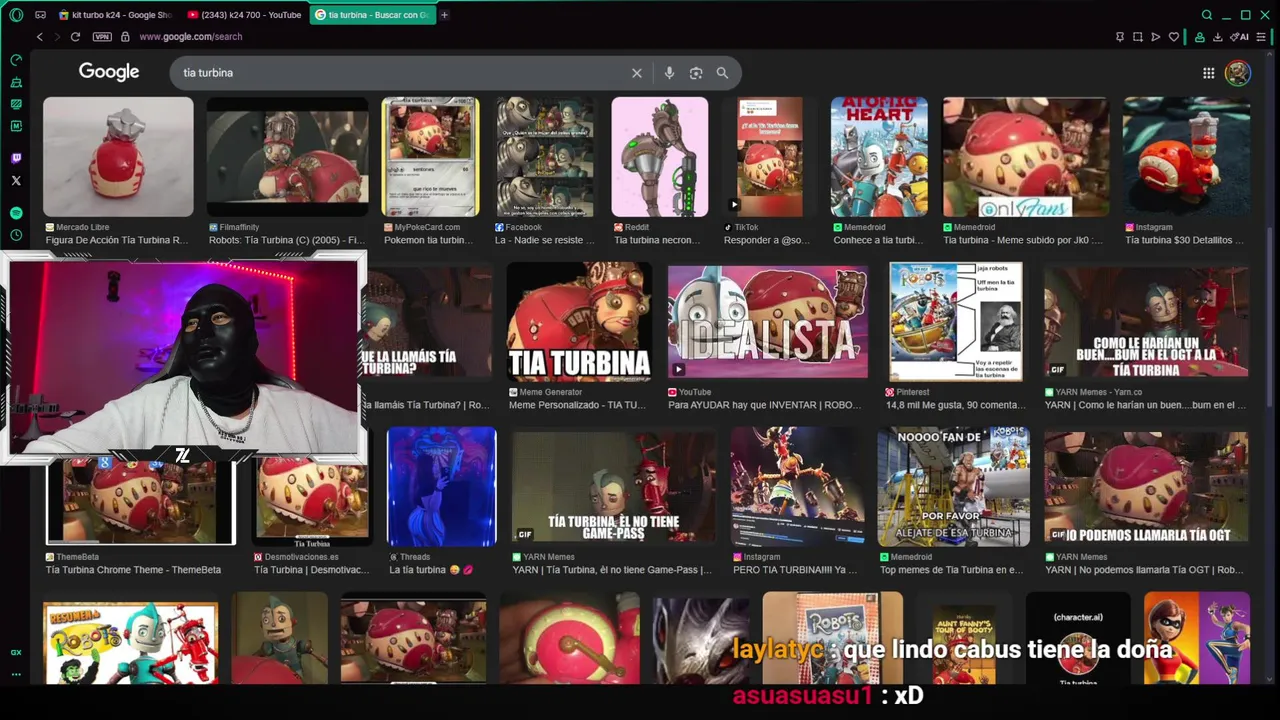Screen dimensions: 1280x720
Task: Open the TIA TURBINA Meme Generator image
Action: [x=579, y=323]
